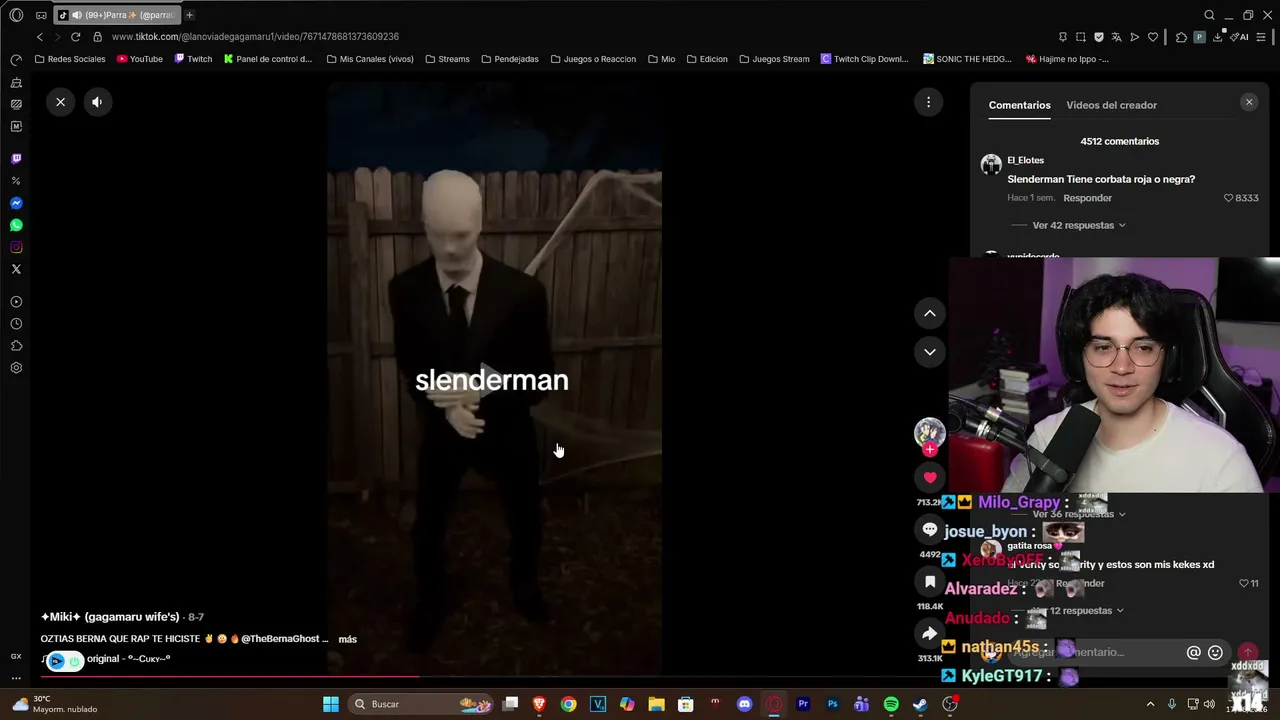Mute the TikTok video sound

pos(97,102)
